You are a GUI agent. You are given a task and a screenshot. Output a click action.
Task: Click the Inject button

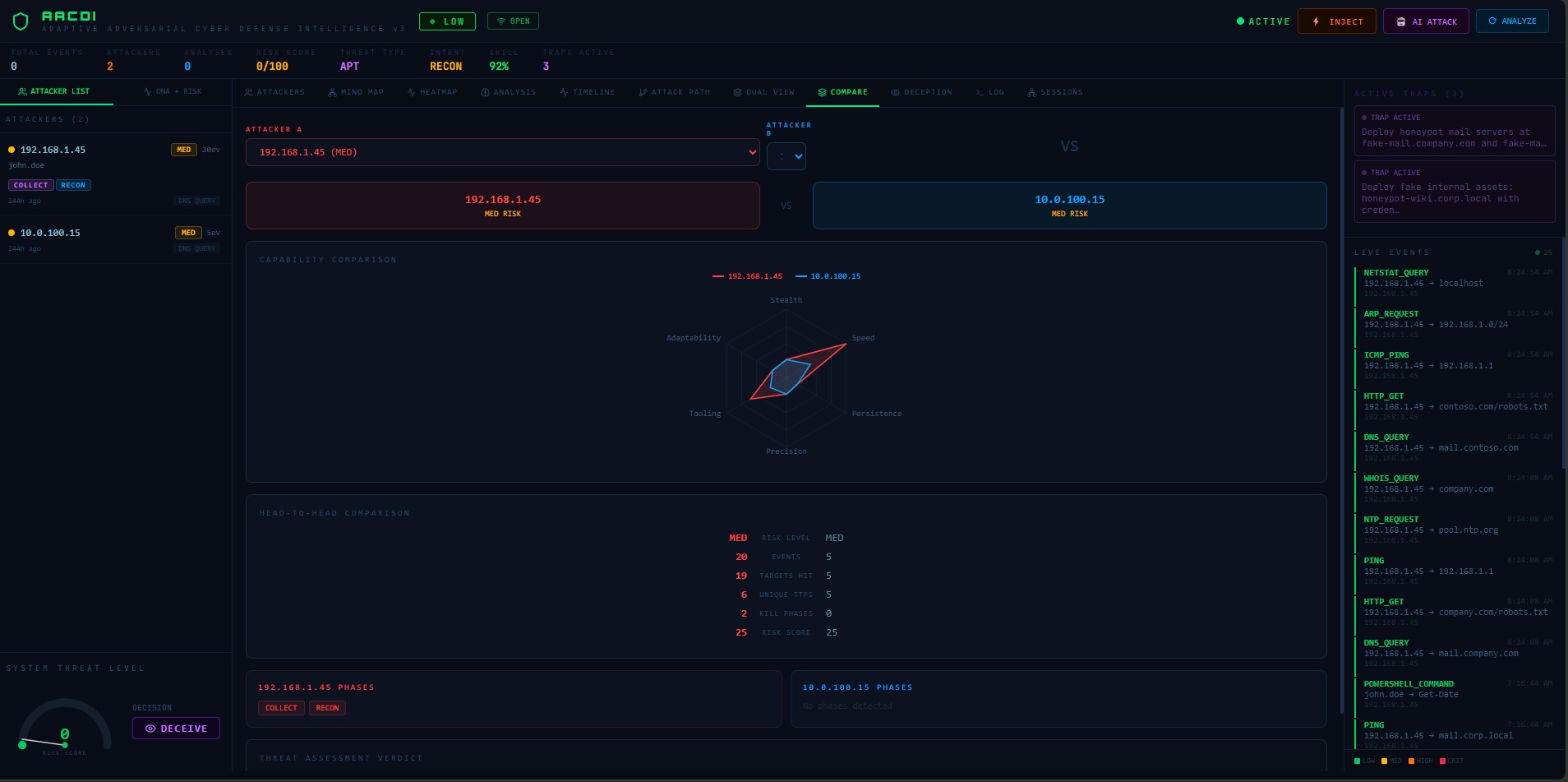click(1337, 21)
